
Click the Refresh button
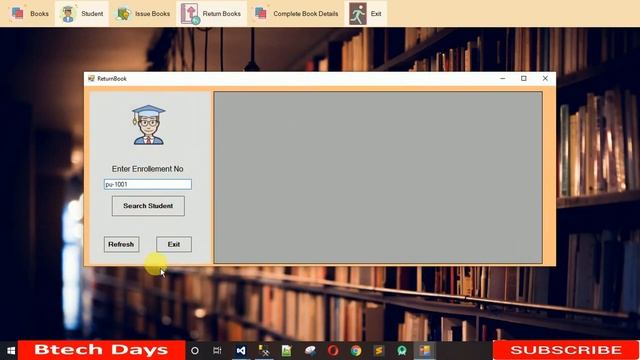coord(121,244)
